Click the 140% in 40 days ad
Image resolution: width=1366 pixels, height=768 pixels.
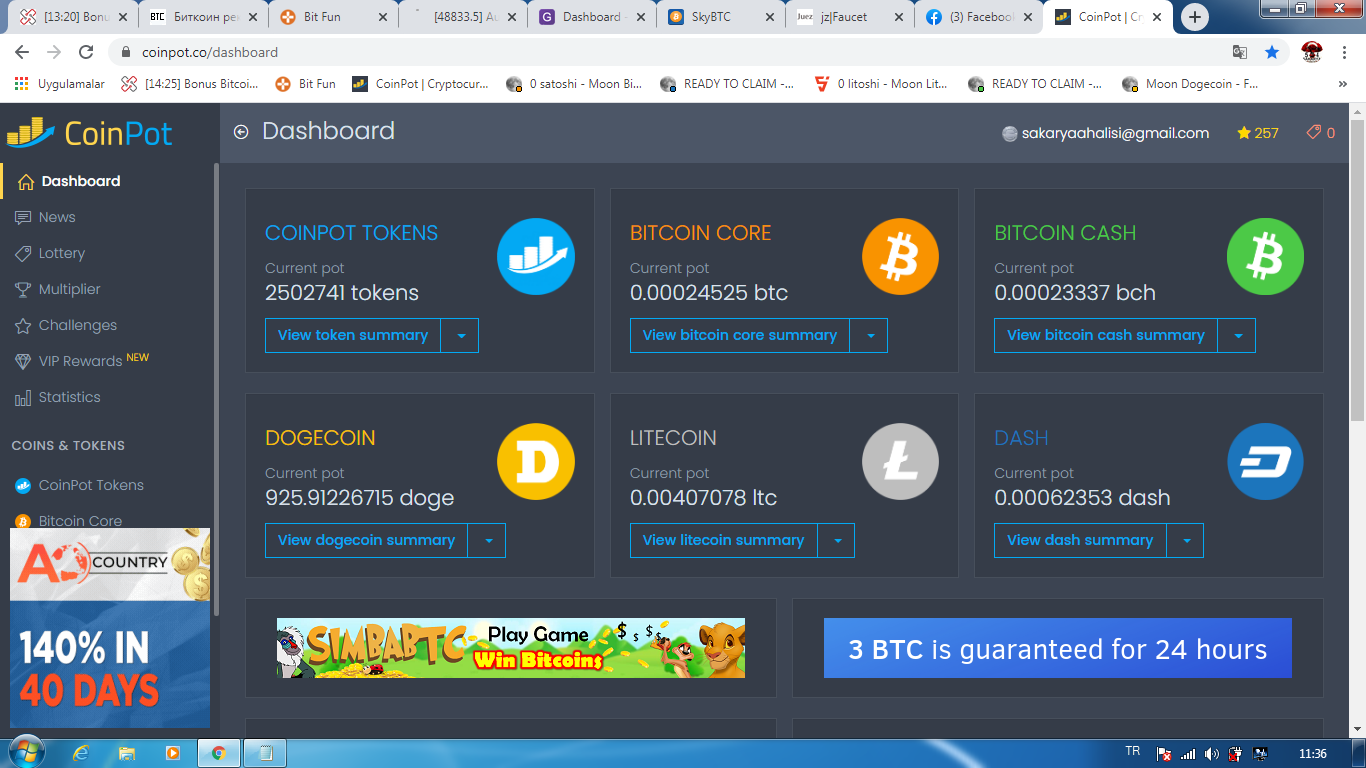(x=110, y=628)
